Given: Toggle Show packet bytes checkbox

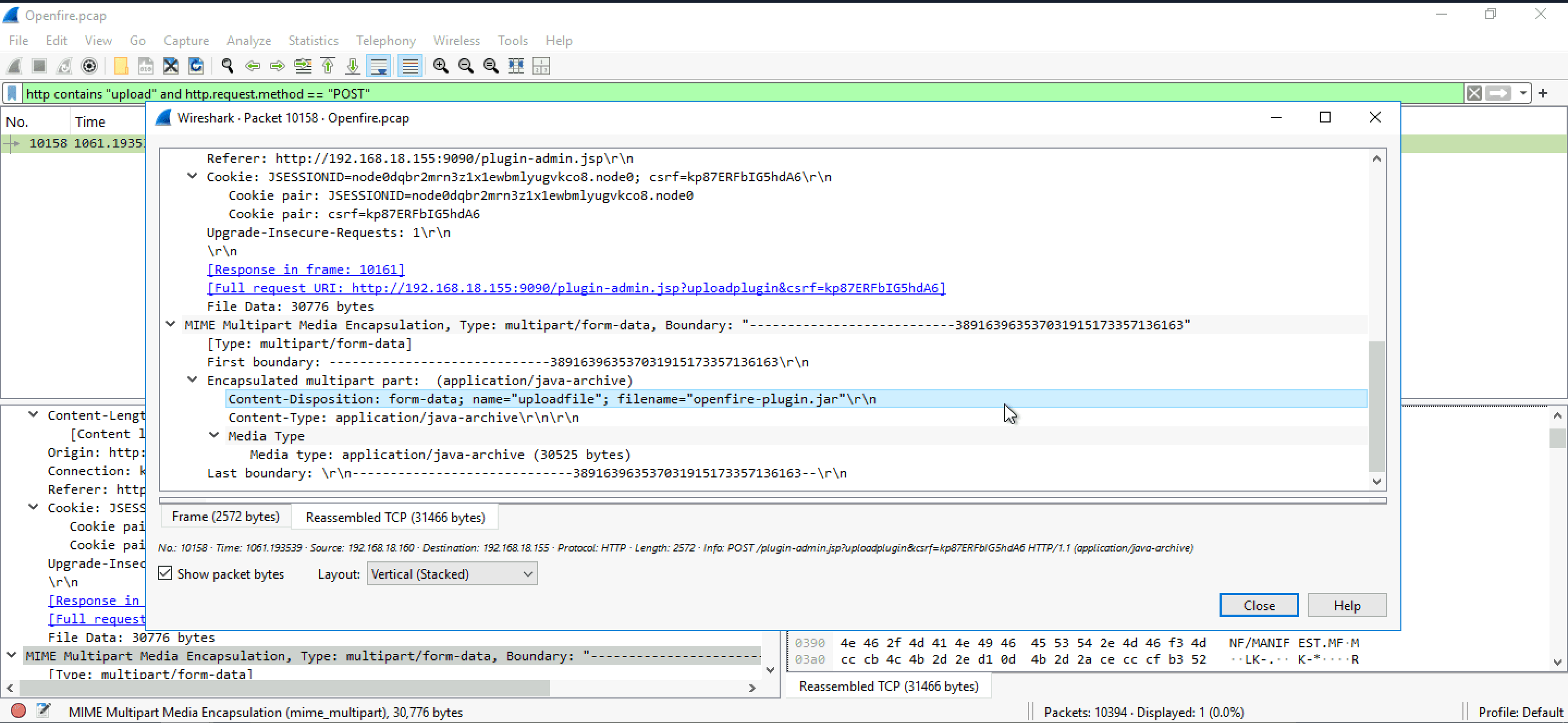Looking at the screenshot, I should click(165, 573).
